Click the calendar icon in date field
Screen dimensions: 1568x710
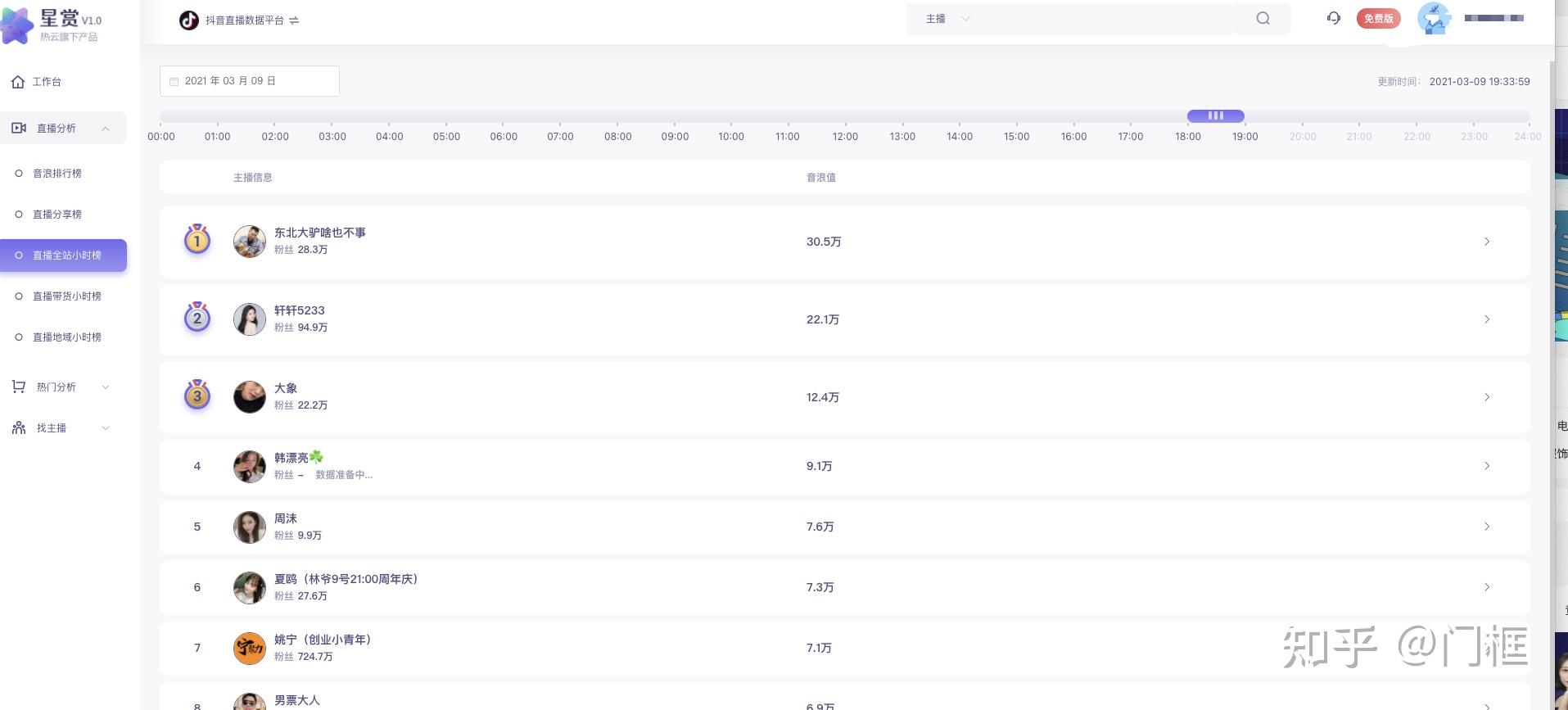[x=174, y=81]
